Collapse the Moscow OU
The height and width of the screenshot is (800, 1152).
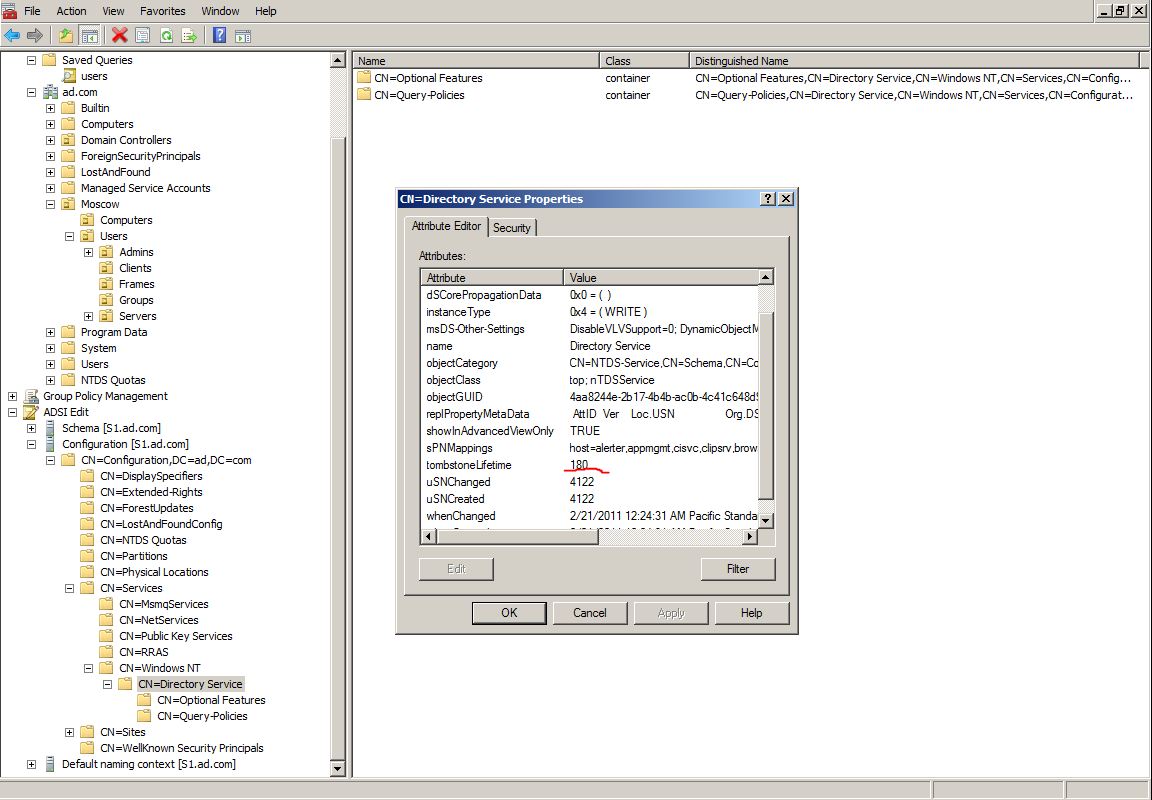pos(50,204)
